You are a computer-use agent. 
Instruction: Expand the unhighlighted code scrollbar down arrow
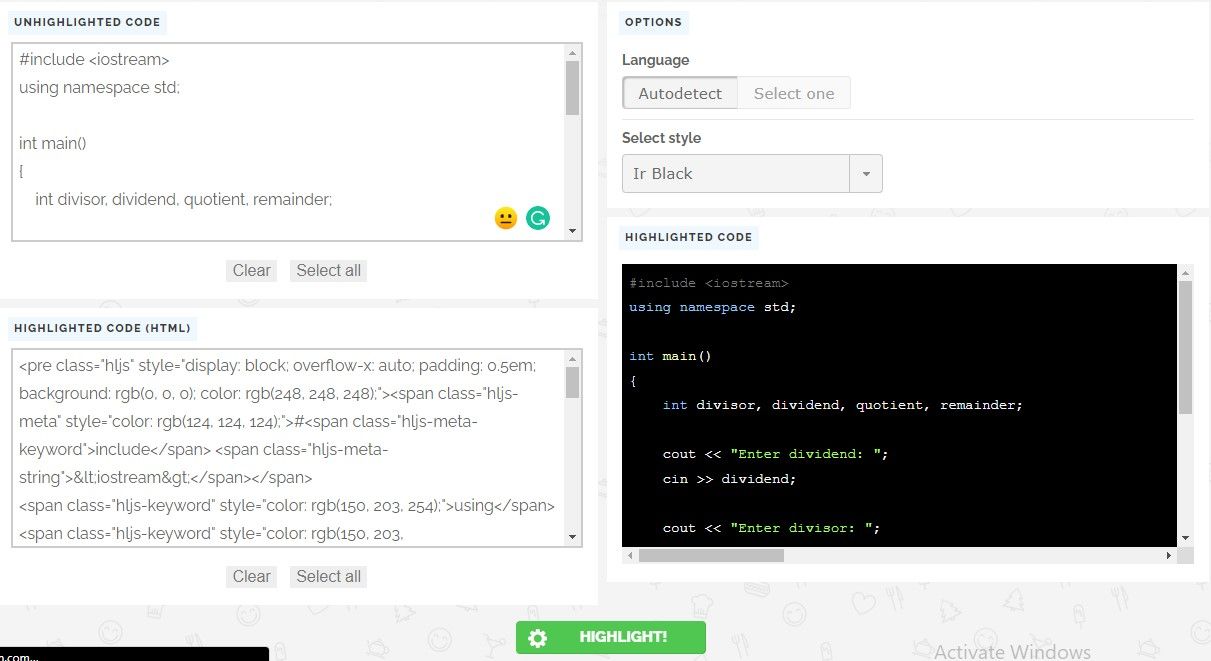[x=573, y=231]
